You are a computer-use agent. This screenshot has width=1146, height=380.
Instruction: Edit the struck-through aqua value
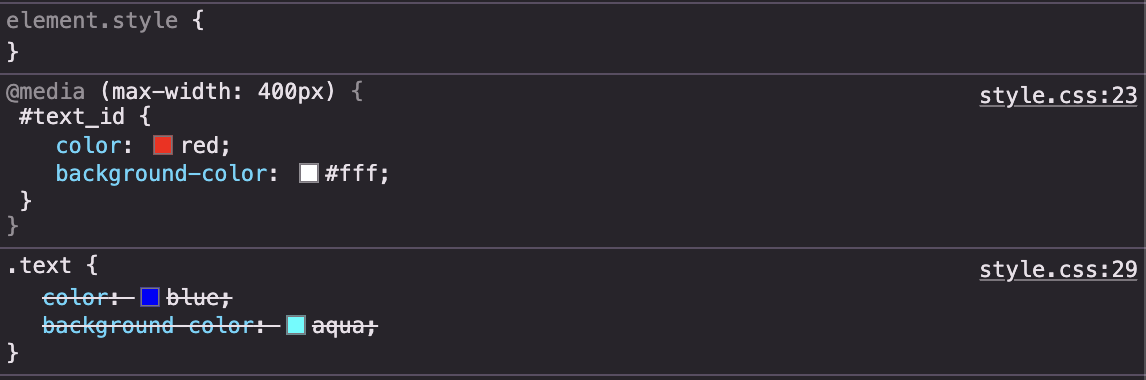click(x=338, y=325)
